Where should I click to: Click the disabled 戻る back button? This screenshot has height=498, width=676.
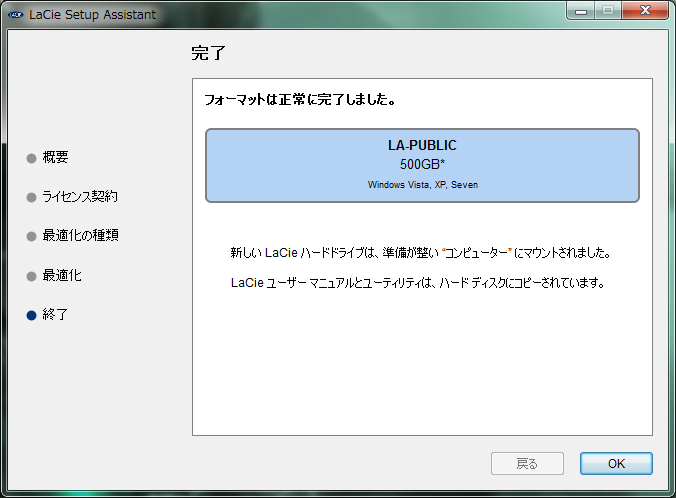coord(527,464)
